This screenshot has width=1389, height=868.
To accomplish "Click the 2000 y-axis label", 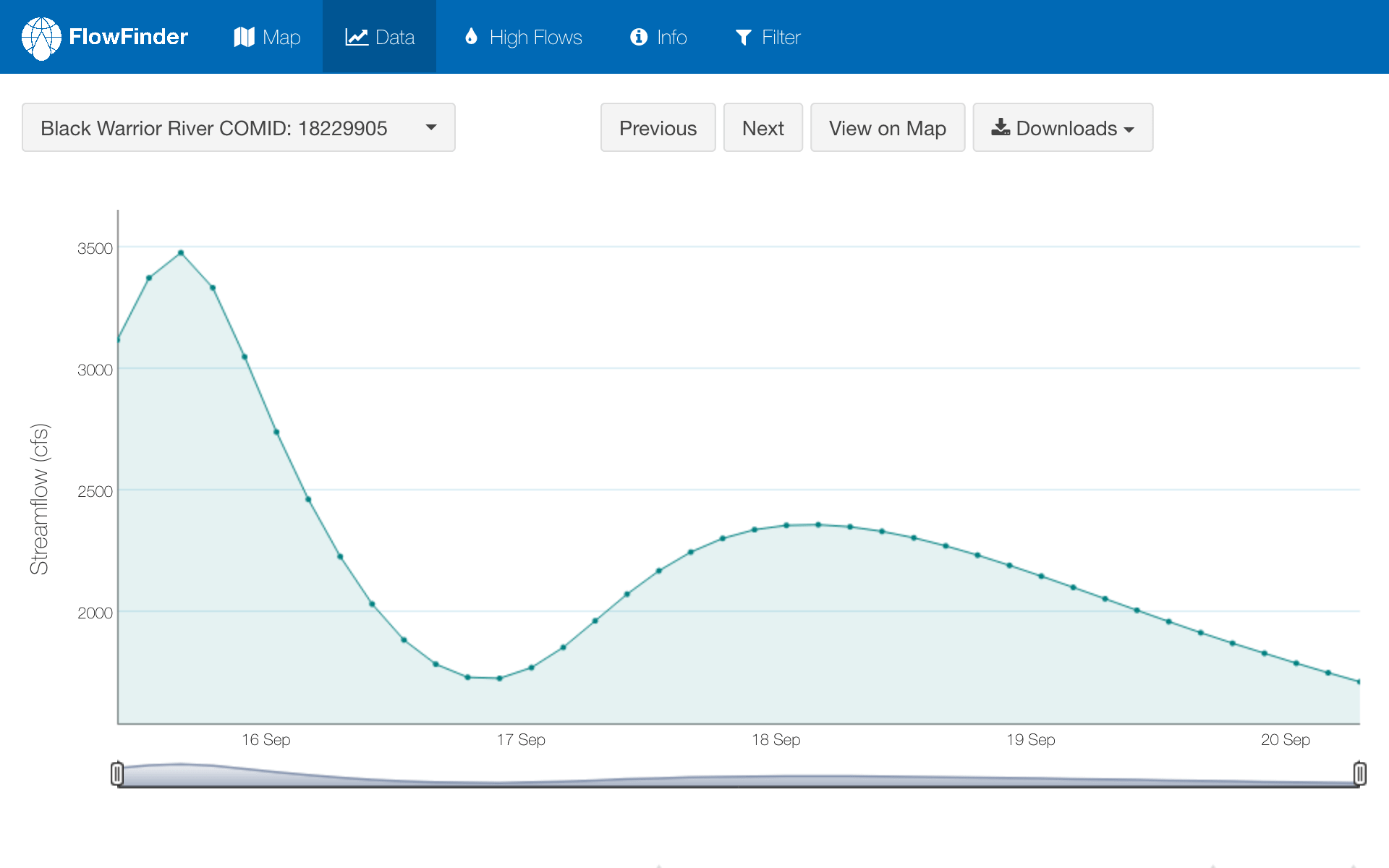I will (x=95, y=613).
